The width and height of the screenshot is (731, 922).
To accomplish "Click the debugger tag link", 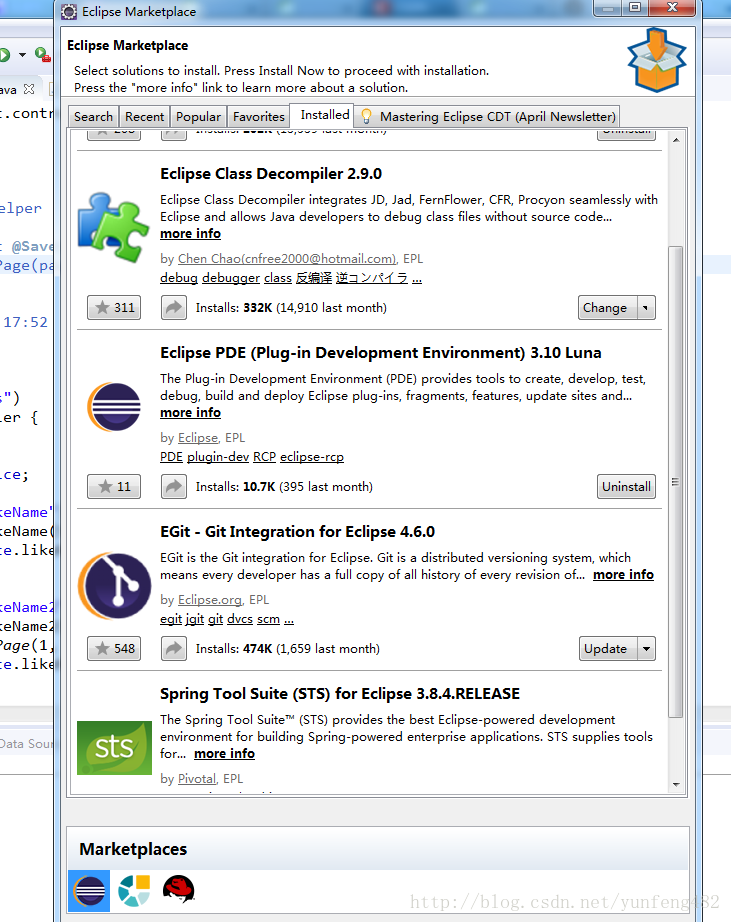I will [x=231, y=278].
